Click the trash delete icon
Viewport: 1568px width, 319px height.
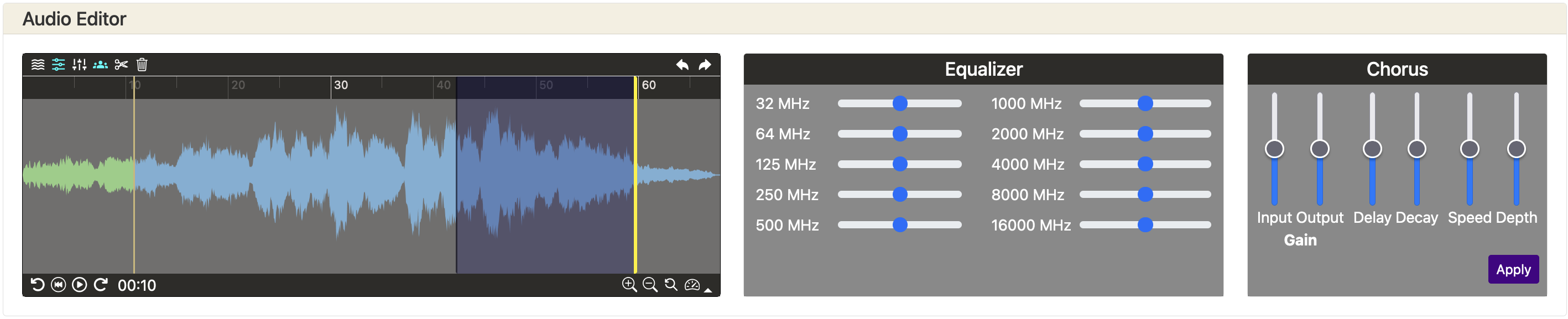142,65
